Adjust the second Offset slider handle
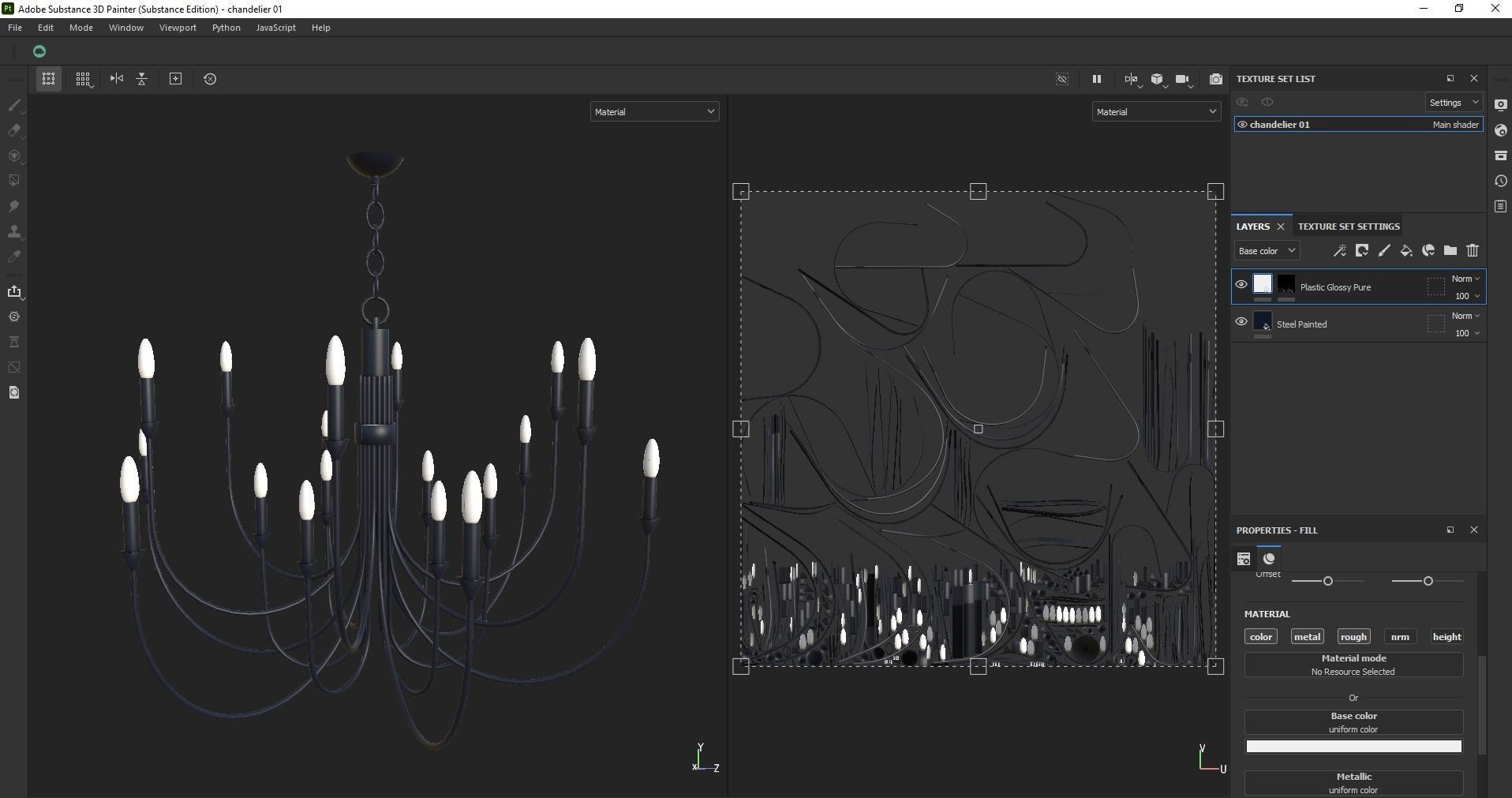This screenshot has width=1512, height=798. pos(1428,581)
